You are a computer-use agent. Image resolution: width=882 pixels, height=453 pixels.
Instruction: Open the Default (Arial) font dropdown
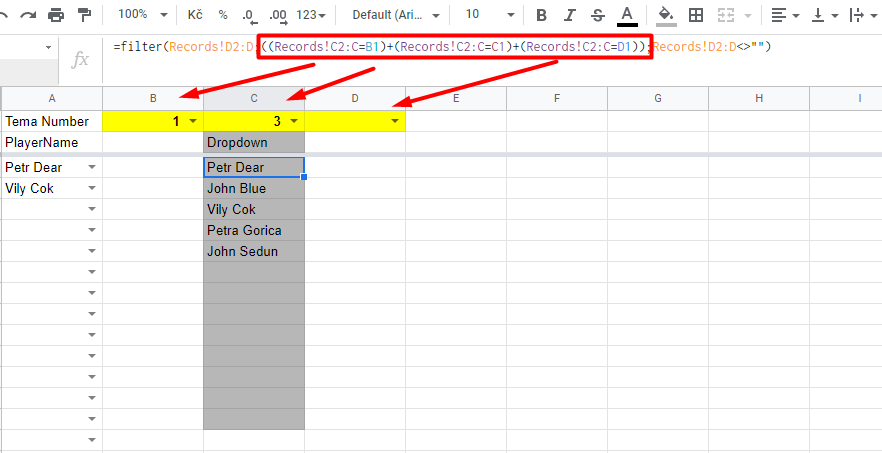pos(396,15)
